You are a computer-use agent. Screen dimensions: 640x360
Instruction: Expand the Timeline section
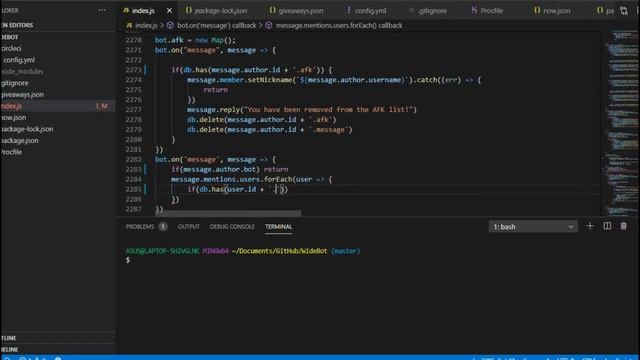58,349
